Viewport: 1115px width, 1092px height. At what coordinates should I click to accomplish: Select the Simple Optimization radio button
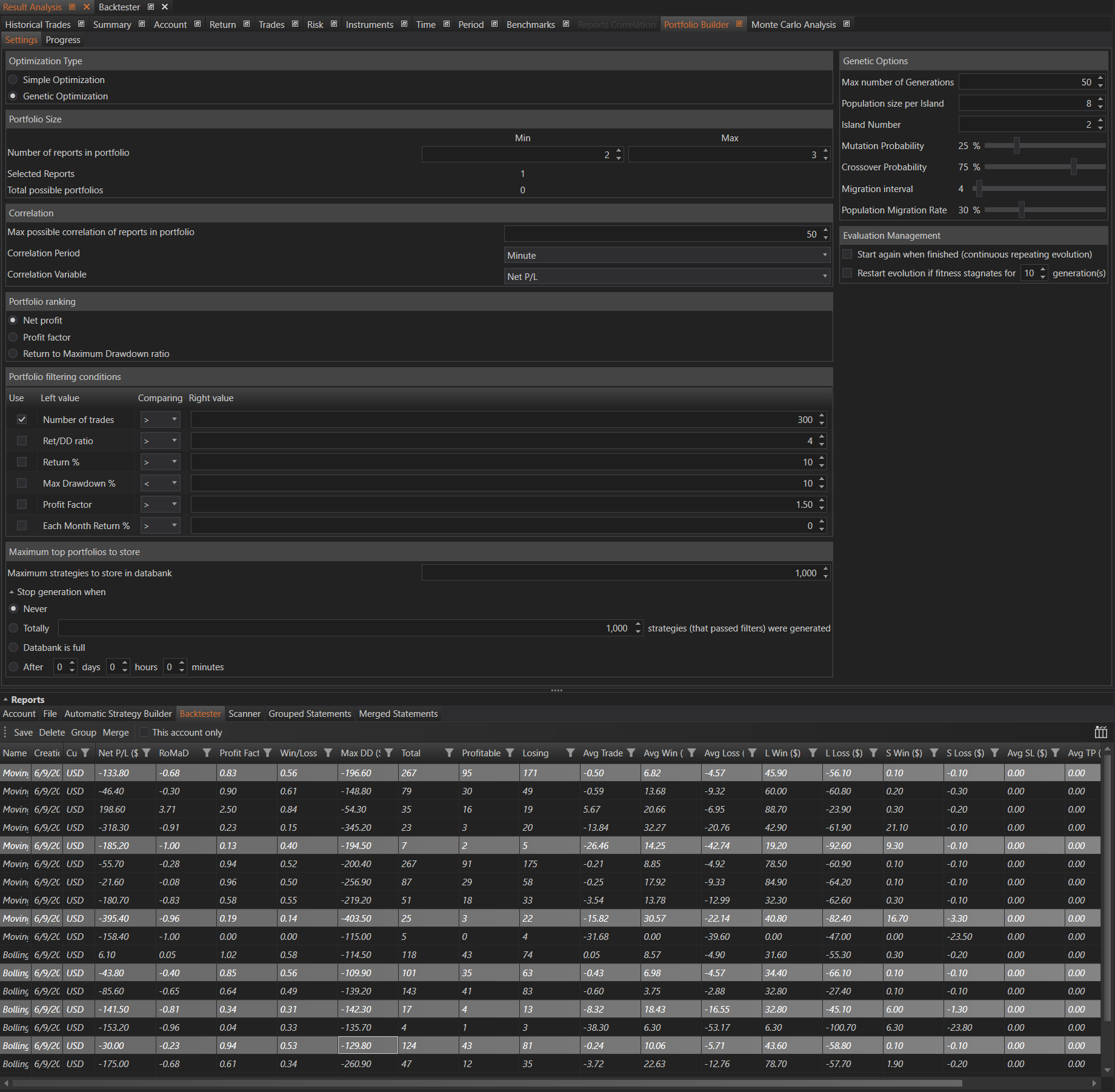coord(13,80)
